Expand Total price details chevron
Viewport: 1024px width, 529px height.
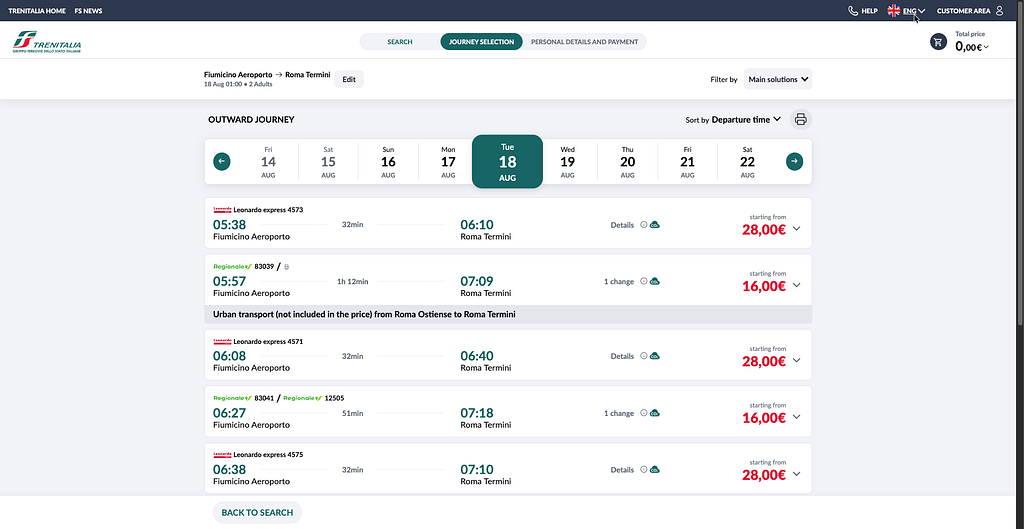[986, 47]
